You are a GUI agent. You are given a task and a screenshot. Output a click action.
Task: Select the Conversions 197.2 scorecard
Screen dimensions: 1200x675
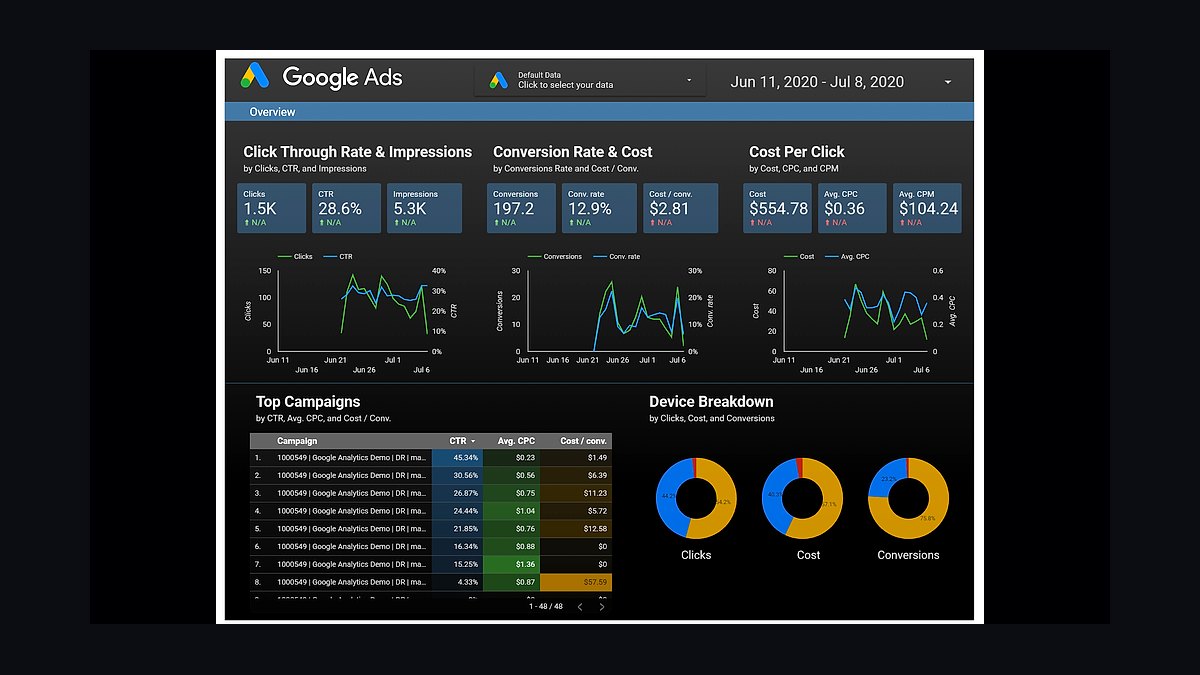[x=522, y=208]
